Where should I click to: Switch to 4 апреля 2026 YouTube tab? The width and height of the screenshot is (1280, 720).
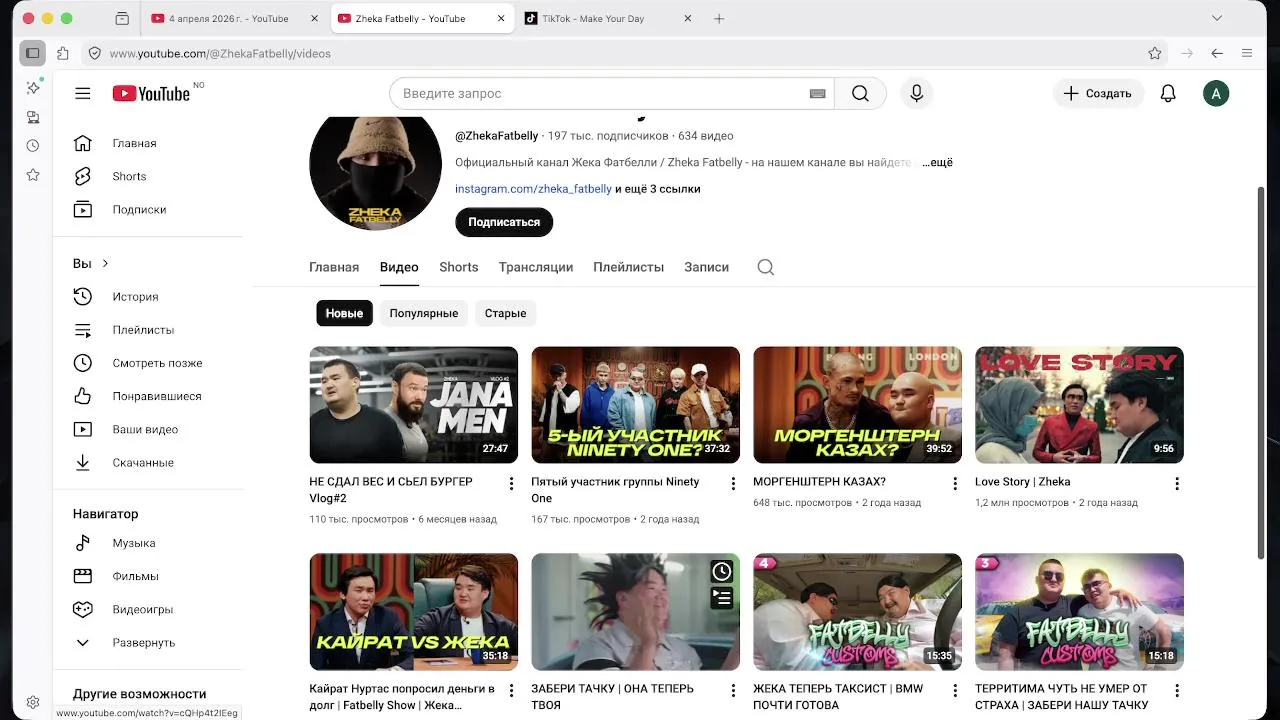pos(235,18)
